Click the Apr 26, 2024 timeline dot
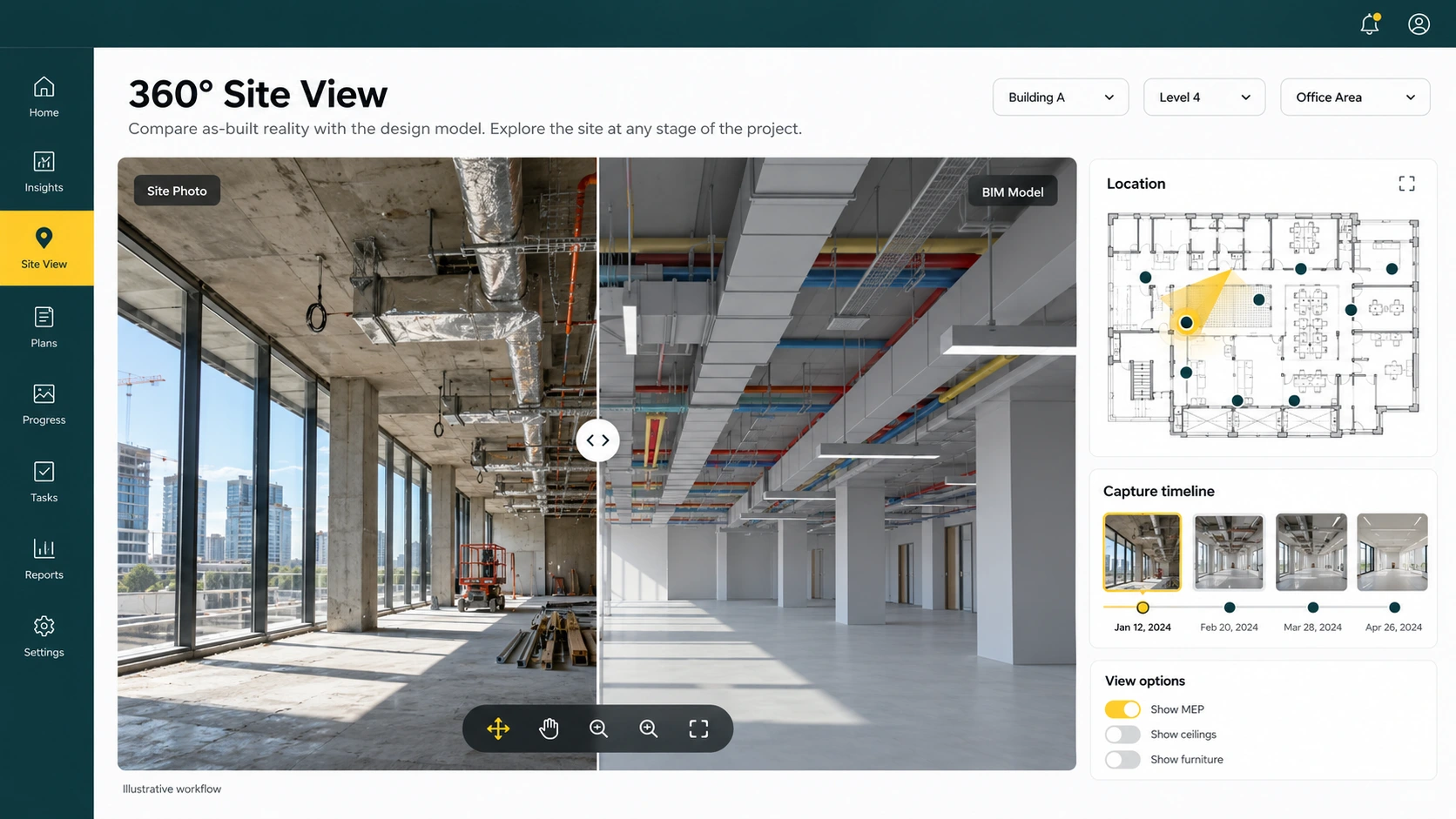The width and height of the screenshot is (1456, 819). 1394,608
